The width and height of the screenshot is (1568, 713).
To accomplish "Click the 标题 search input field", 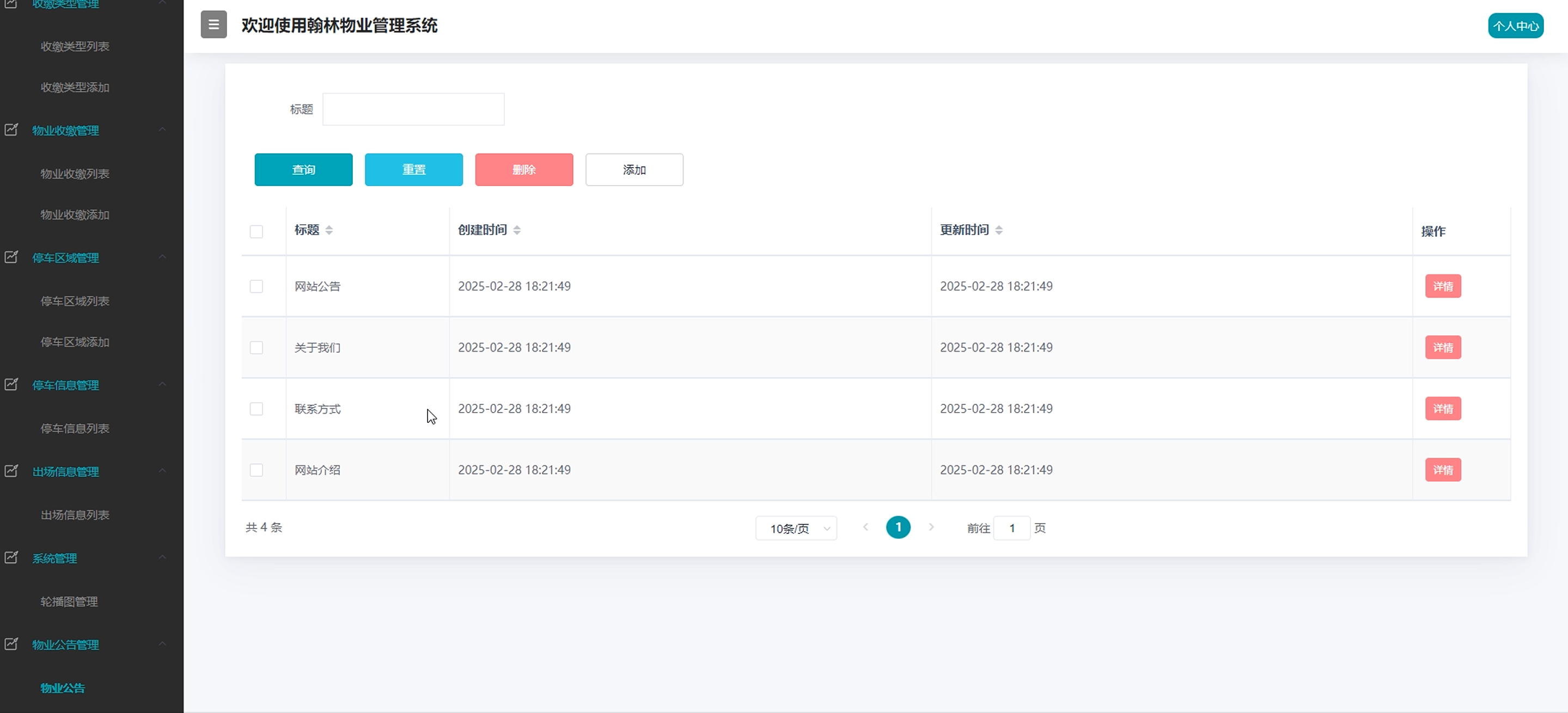I will tap(413, 109).
